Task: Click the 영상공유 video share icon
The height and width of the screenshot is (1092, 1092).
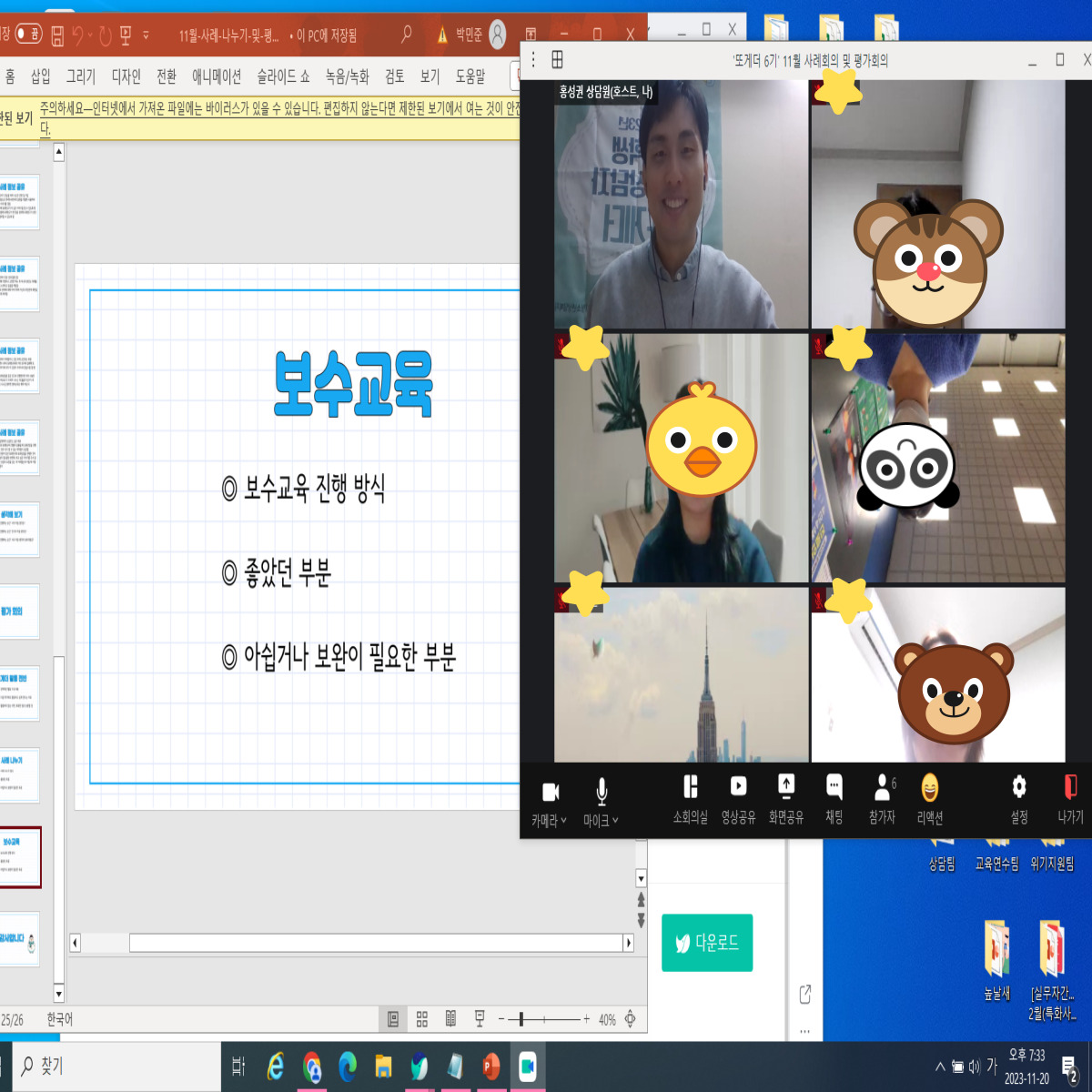Action: click(x=738, y=787)
